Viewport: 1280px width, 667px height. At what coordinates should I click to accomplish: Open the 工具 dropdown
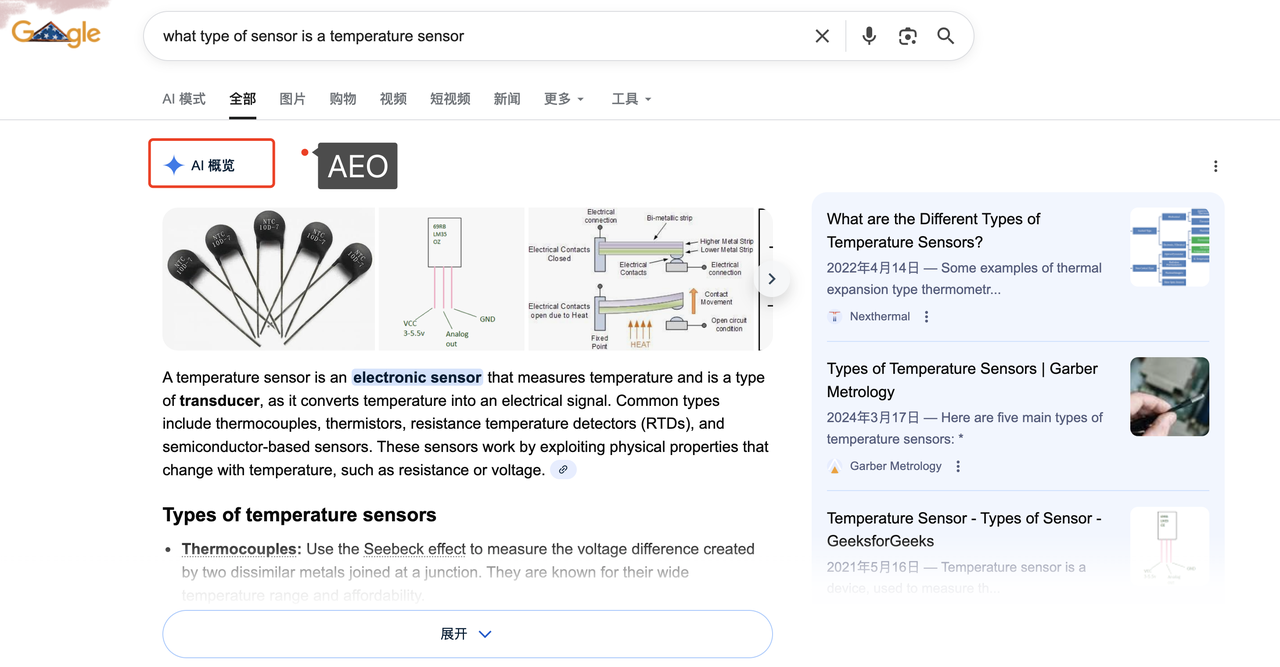631,99
